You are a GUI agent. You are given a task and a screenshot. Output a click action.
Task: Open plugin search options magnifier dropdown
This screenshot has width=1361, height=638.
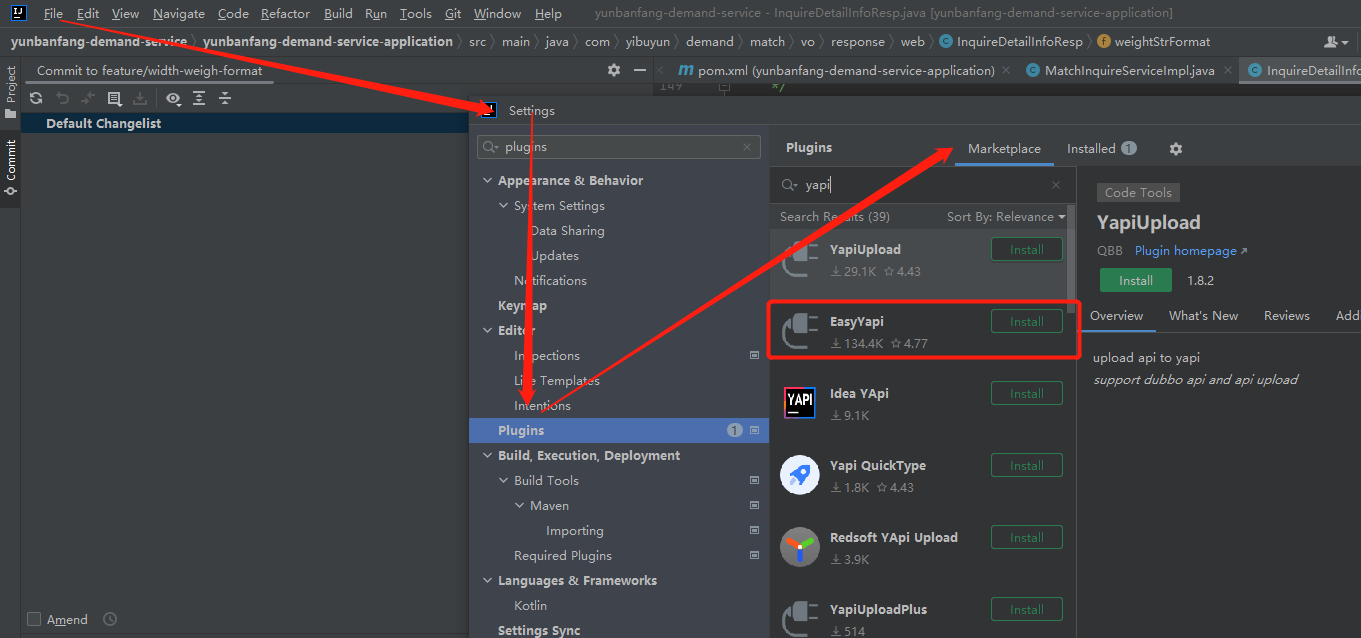click(790, 185)
